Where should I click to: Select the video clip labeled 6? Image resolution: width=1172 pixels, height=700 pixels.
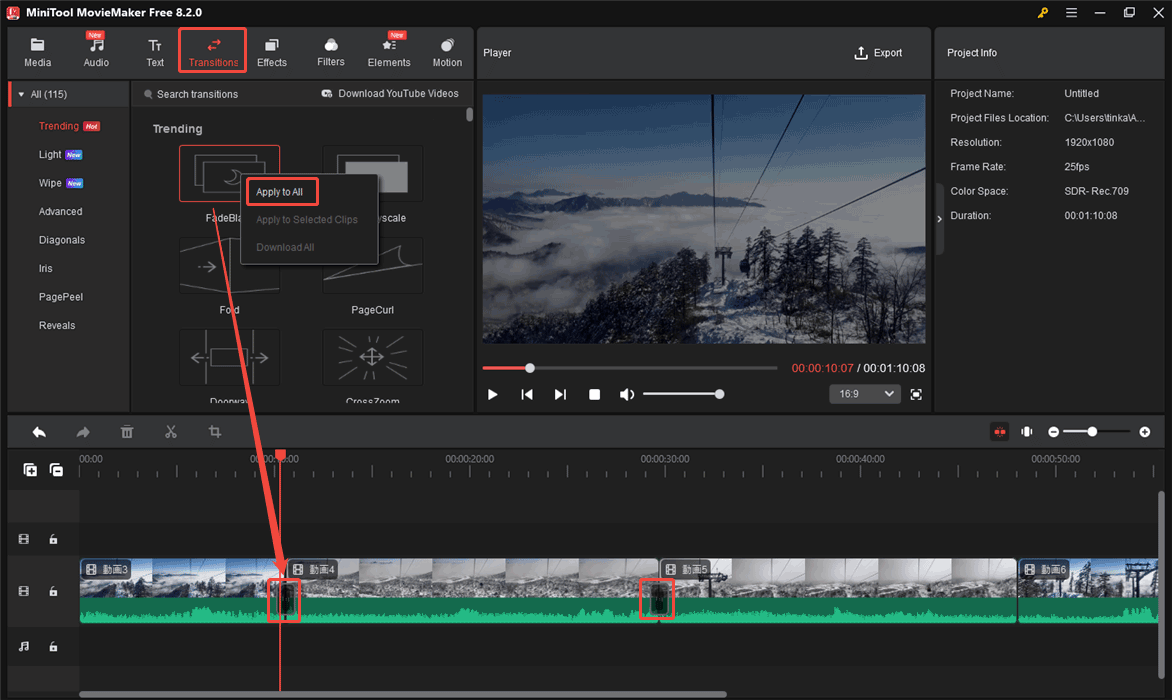(x=1088, y=590)
